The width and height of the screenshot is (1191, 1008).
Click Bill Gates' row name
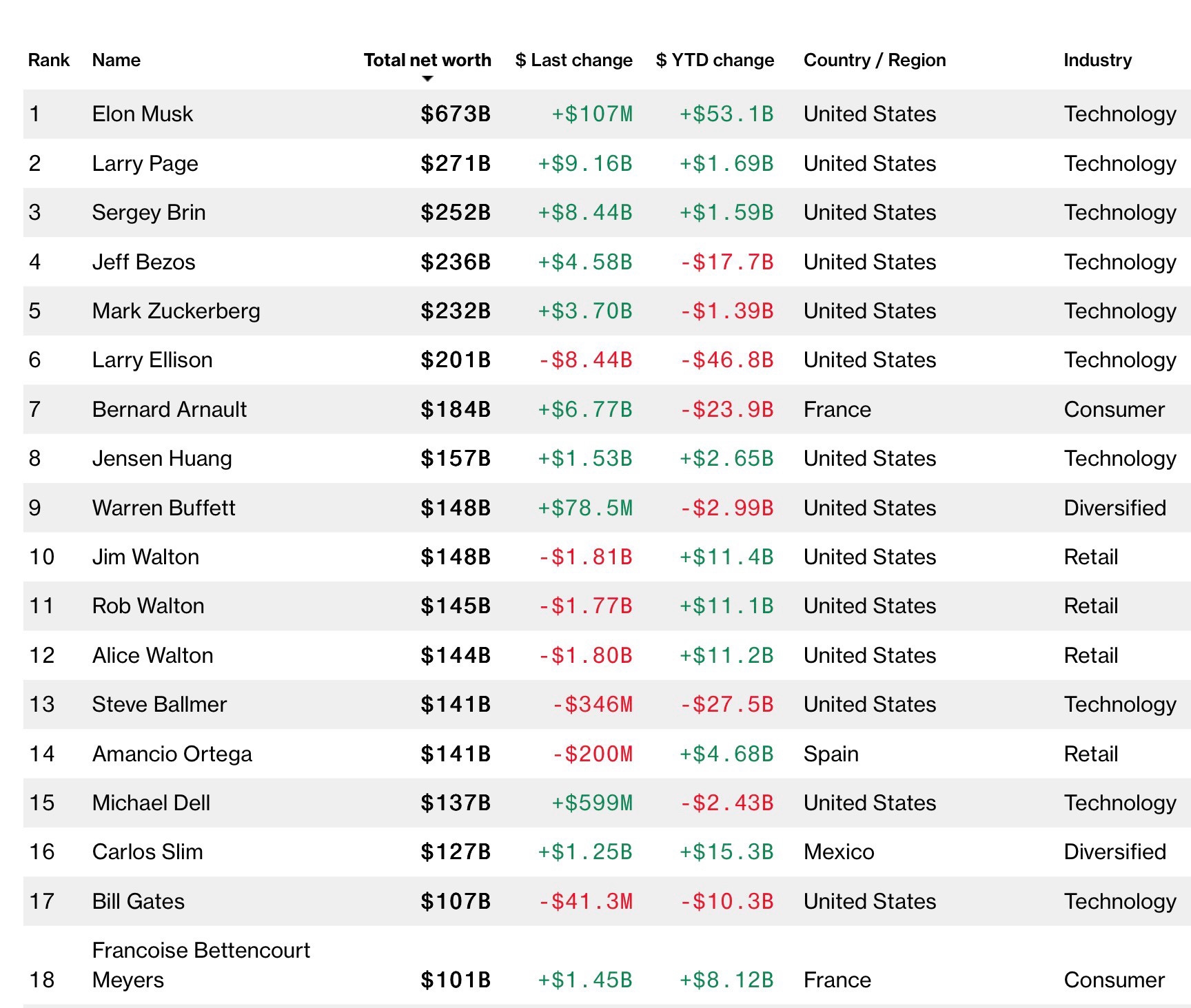click(x=138, y=901)
